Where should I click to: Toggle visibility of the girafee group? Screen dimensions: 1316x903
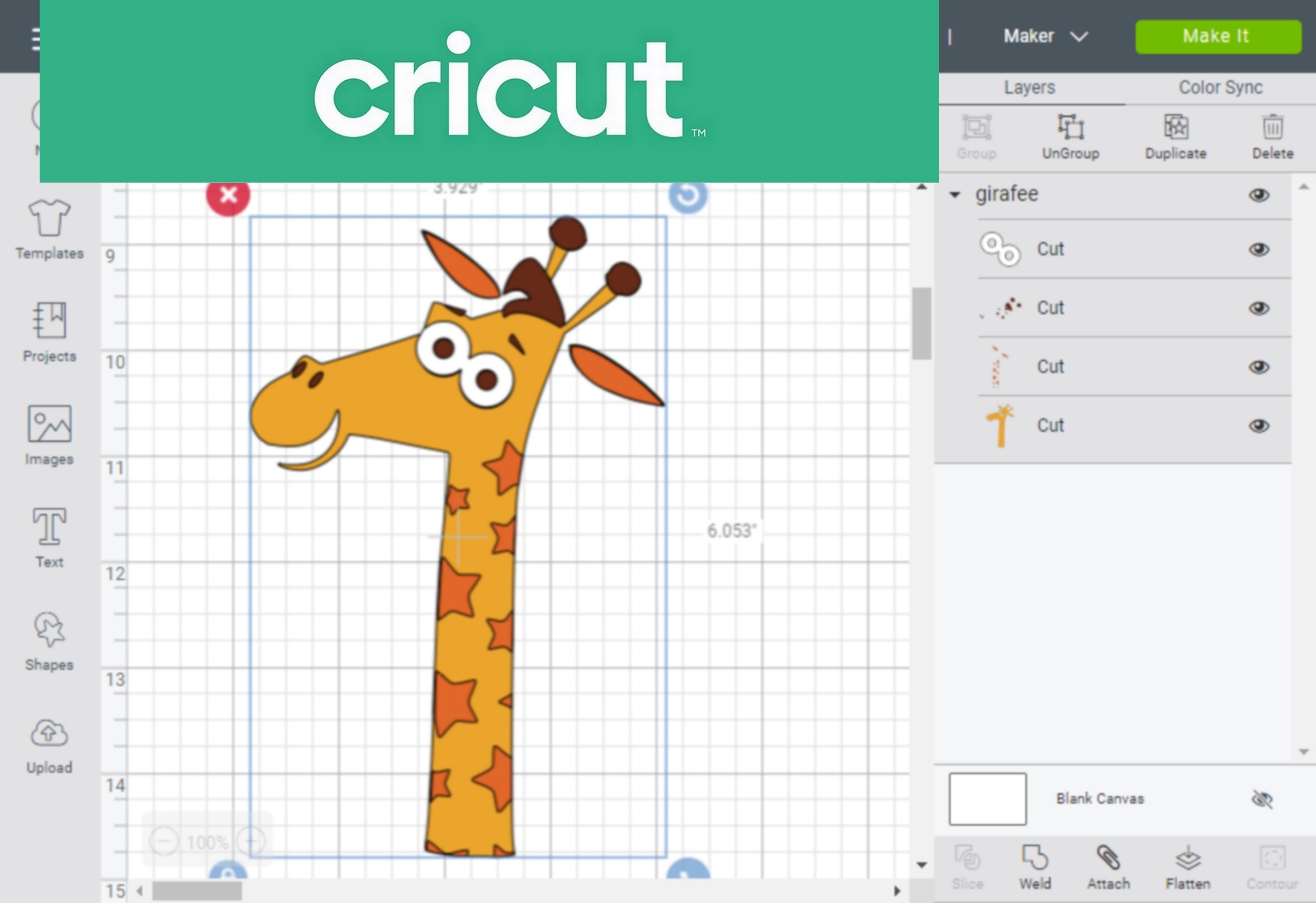point(1259,195)
